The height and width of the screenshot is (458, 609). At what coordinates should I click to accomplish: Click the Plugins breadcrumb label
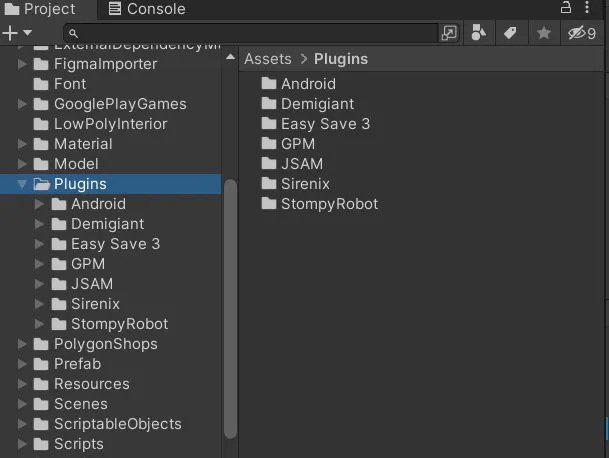click(x=340, y=59)
